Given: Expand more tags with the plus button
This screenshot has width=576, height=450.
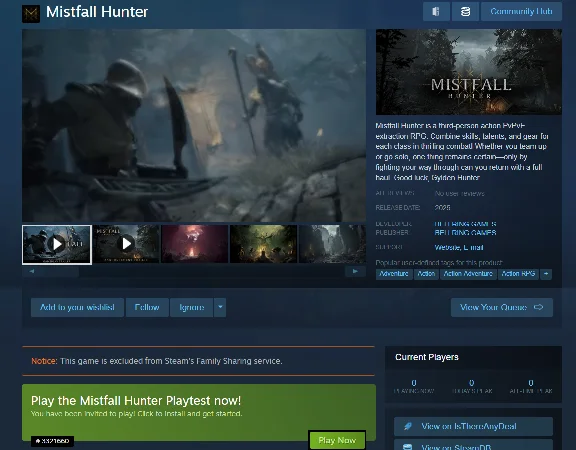Looking at the screenshot, I should 546,274.
